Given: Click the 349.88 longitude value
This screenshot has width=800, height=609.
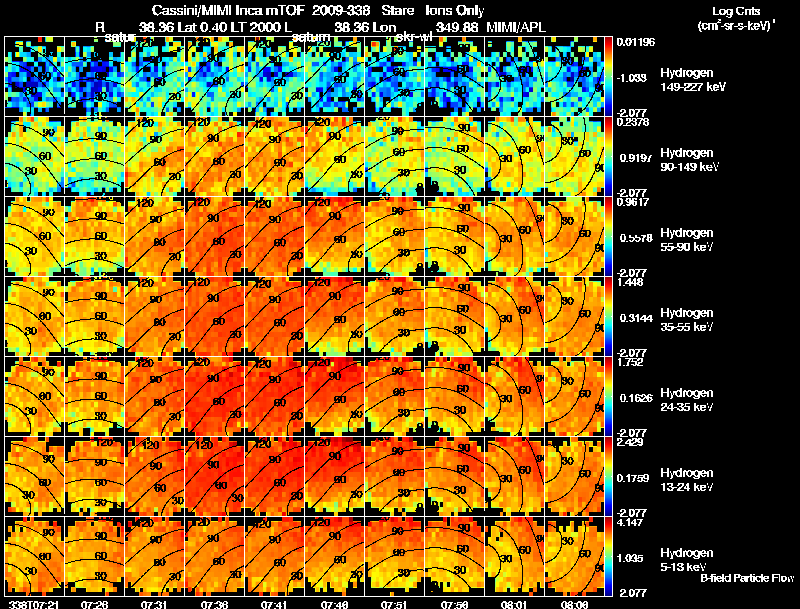Looking at the screenshot, I should point(457,27).
